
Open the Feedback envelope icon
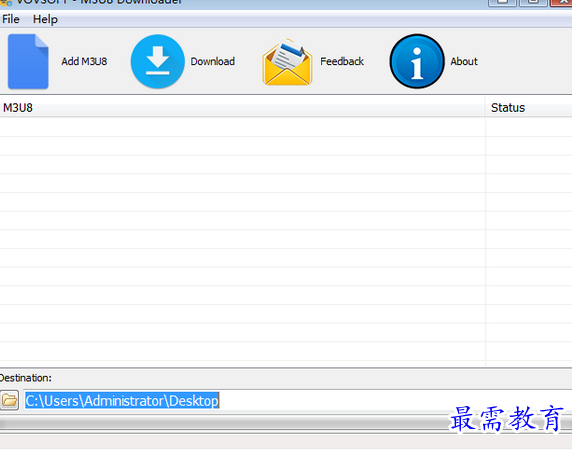287,62
